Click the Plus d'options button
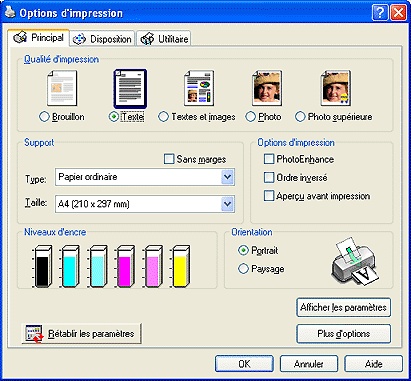The image size is (411, 381). click(343, 334)
